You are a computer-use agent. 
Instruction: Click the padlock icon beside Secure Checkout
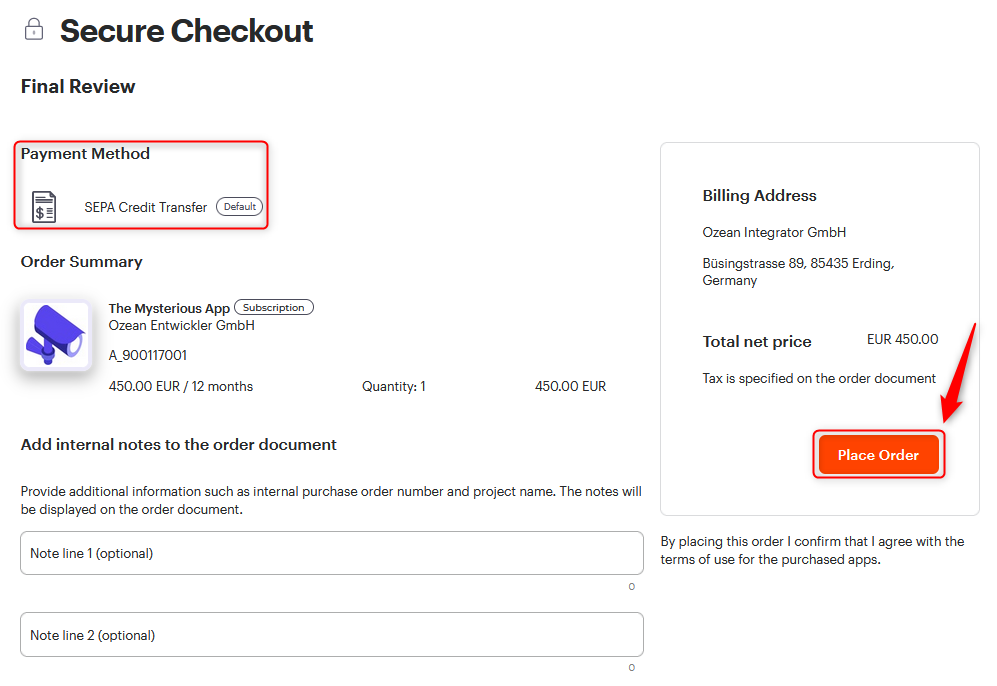tap(34, 29)
